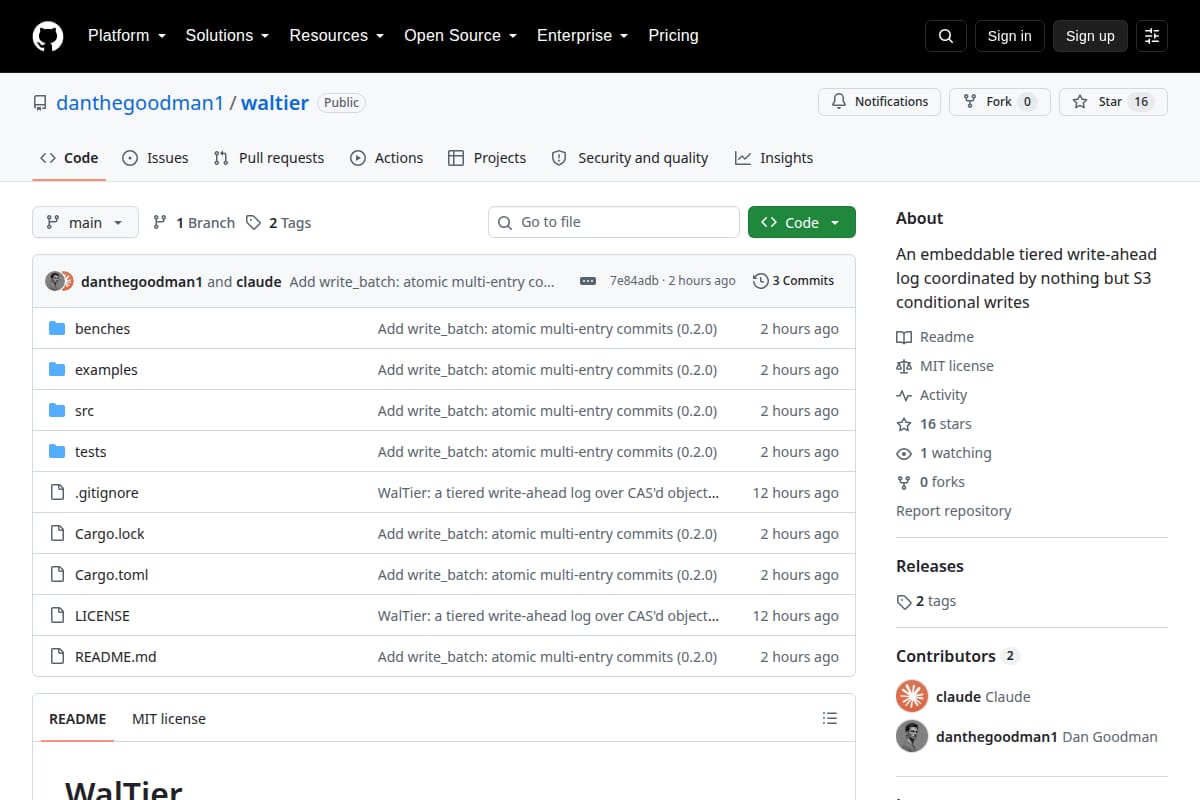Click the benches folder icon
Viewport: 1200px width, 800px height.
pyautogui.click(x=57, y=329)
